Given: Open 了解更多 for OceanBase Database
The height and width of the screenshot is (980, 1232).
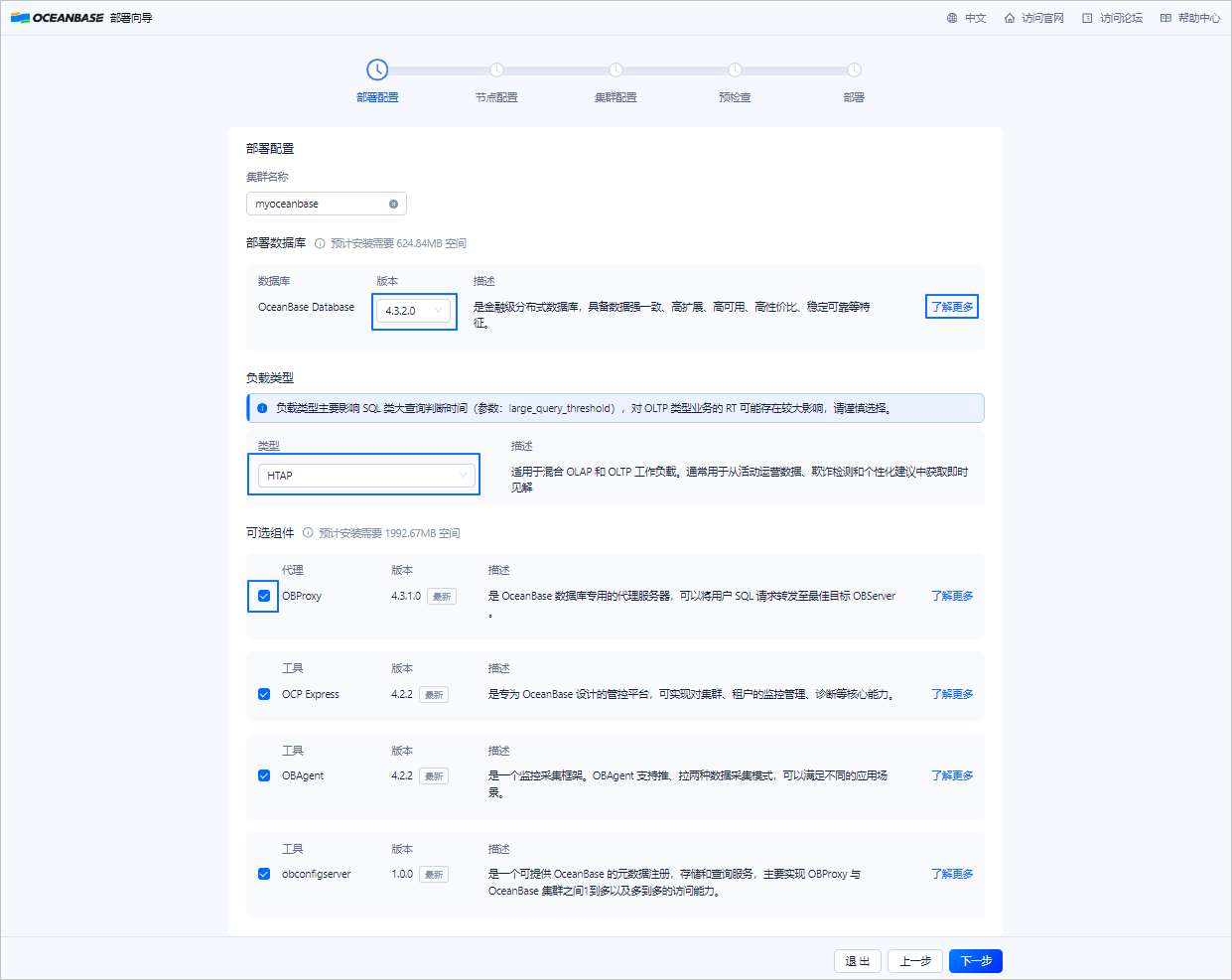Looking at the screenshot, I should 952,307.
